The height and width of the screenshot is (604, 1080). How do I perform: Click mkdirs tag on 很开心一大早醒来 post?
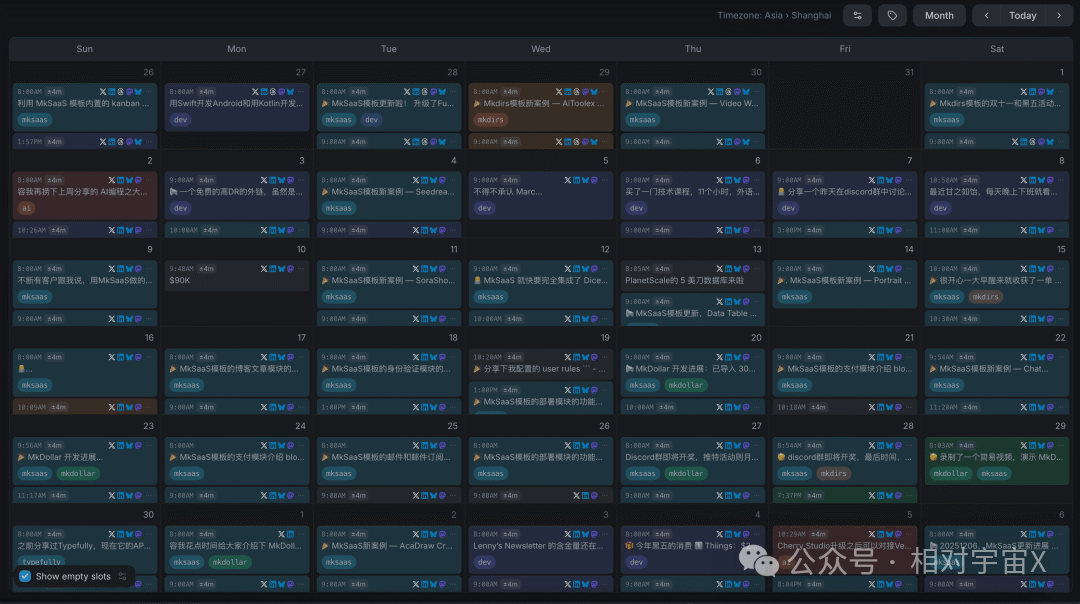(x=985, y=297)
